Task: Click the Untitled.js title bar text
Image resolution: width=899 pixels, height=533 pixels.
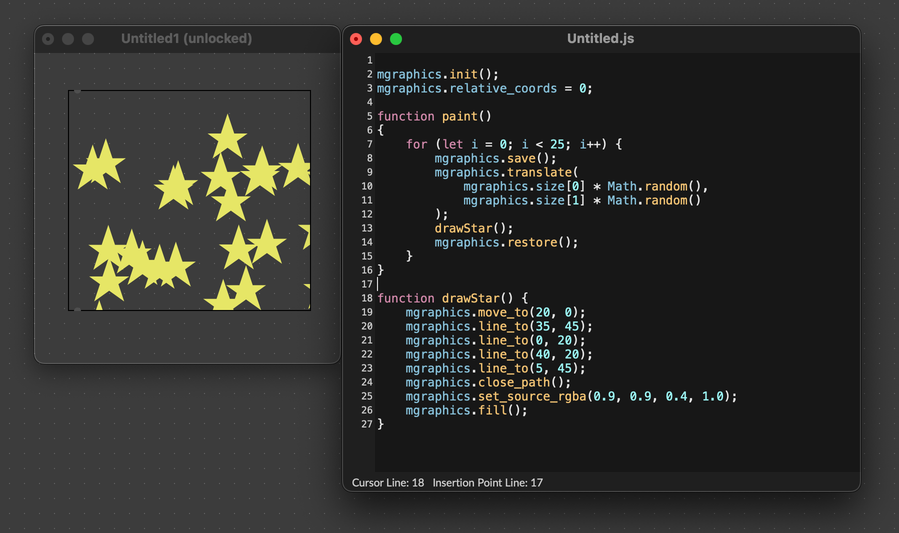Action: point(600,39)
